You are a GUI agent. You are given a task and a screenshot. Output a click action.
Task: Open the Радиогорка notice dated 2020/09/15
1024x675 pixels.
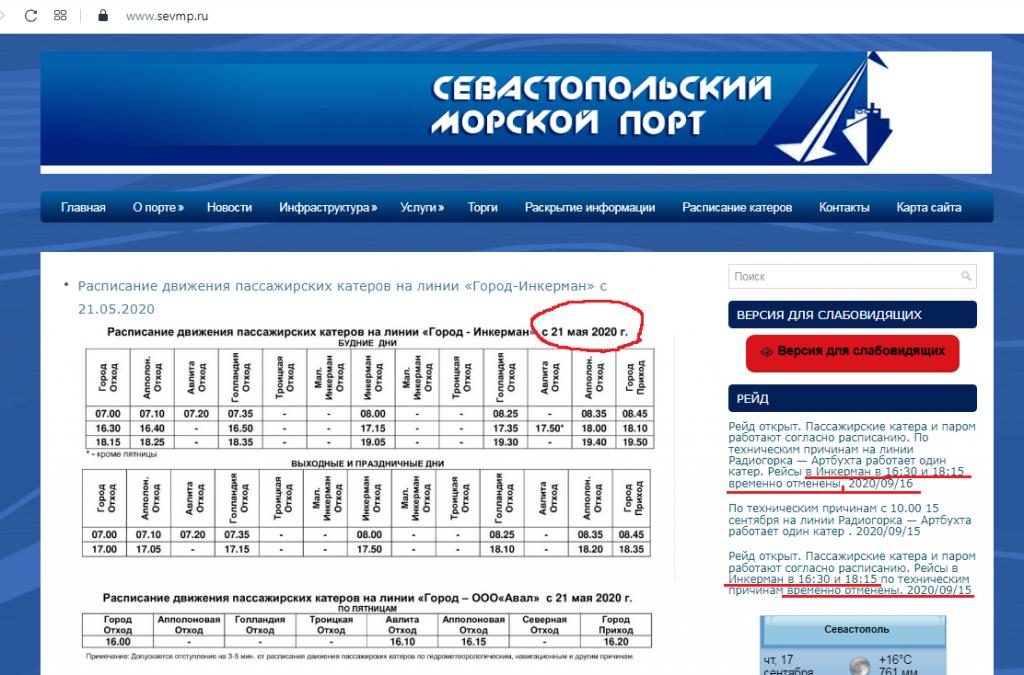click(850, 520)
